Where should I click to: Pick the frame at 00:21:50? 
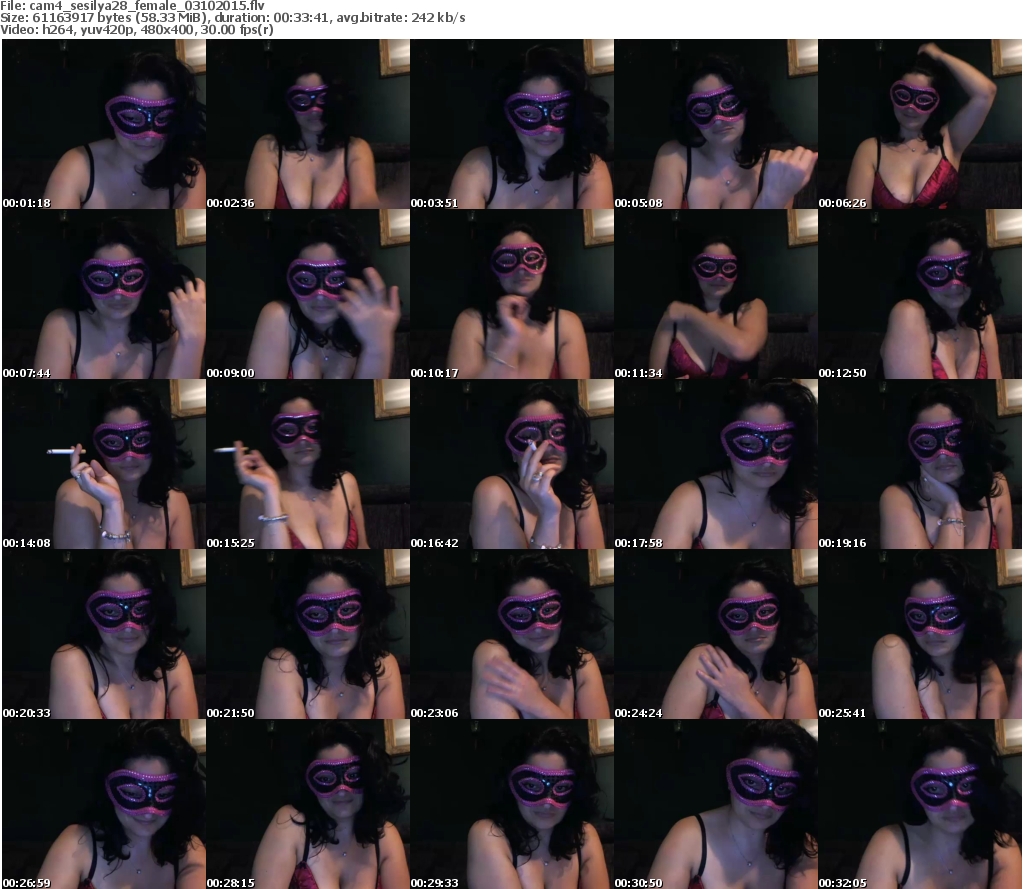308,634
